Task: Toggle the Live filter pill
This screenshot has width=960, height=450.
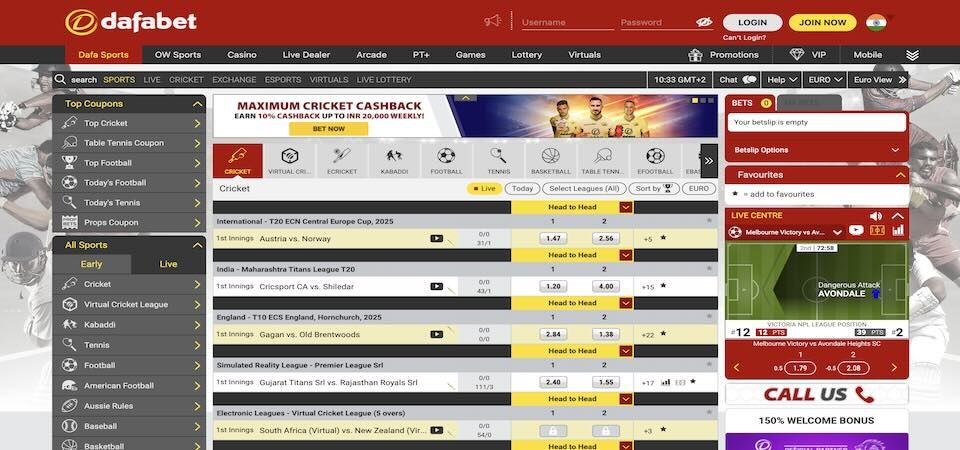Action: 484,189
